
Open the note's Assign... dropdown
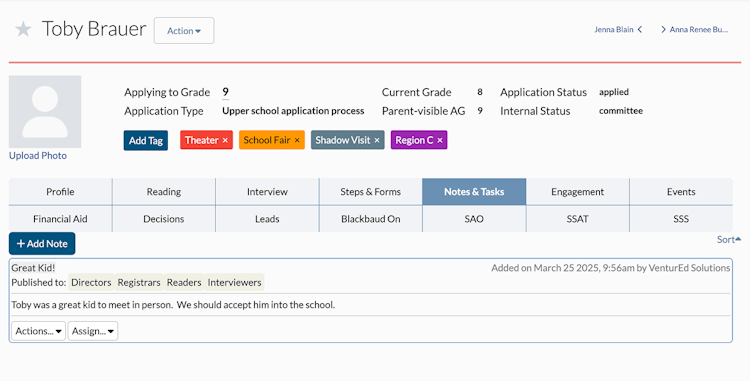pos(93,331)
